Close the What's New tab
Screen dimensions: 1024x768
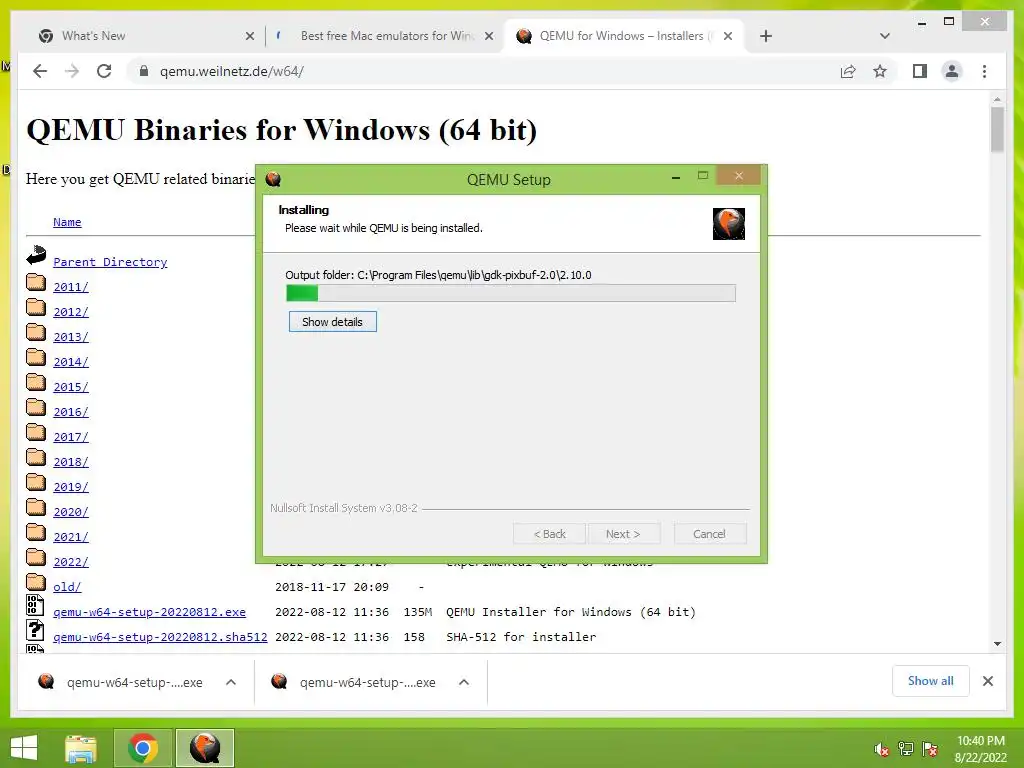click(249, 36)
